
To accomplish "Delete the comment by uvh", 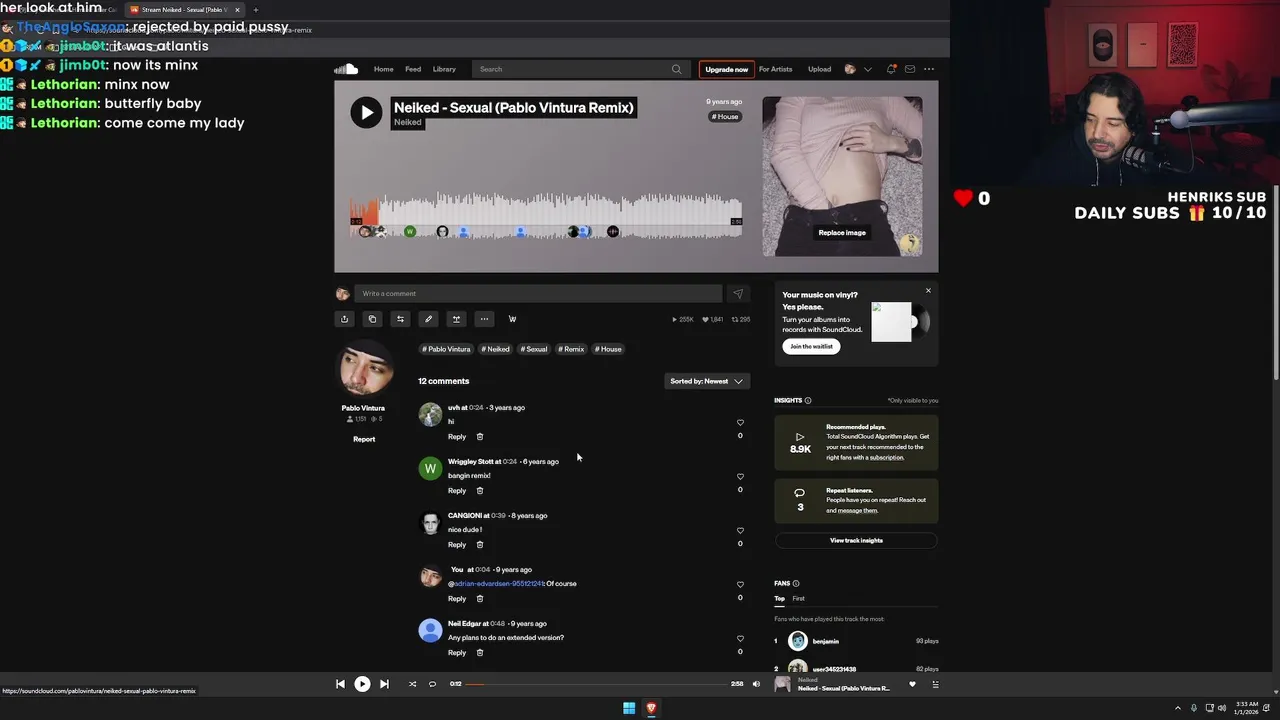I will pyautogui.click(x=479, y=436).
